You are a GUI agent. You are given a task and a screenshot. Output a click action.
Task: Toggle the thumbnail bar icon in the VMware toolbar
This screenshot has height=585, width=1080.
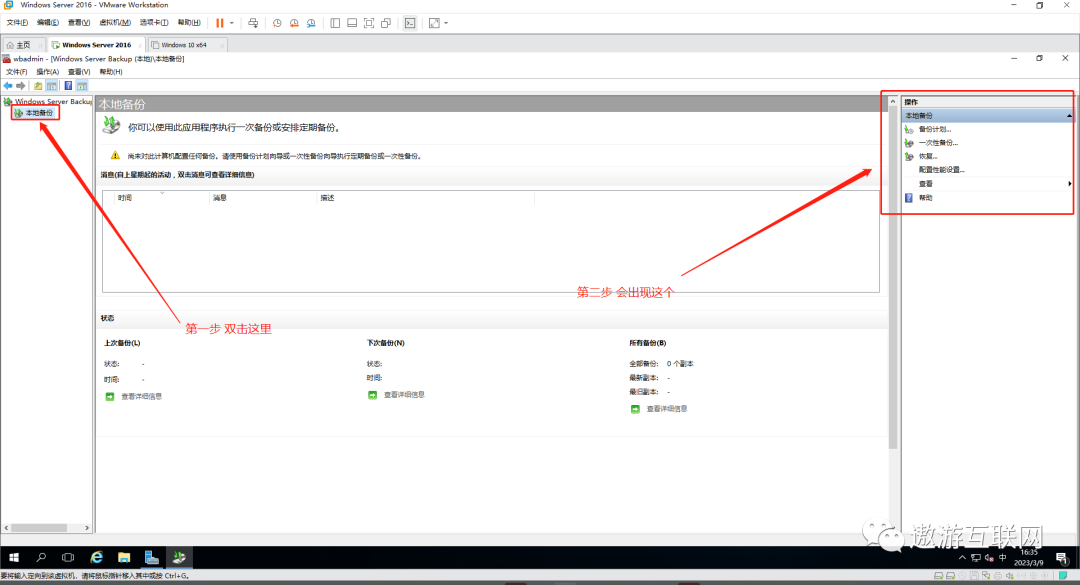352,23
